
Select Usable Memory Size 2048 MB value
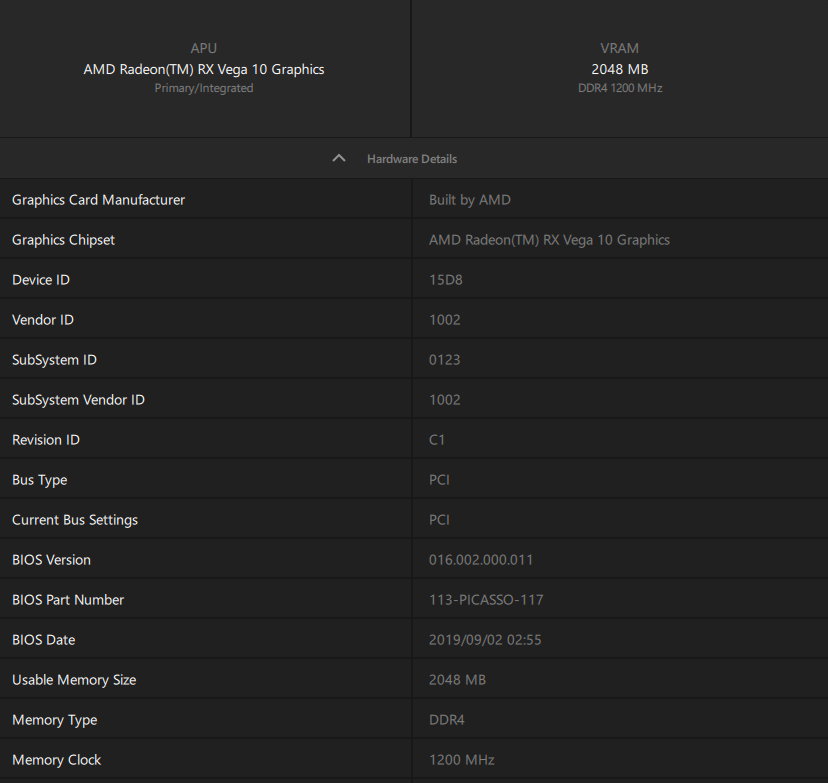pos(457,680)
